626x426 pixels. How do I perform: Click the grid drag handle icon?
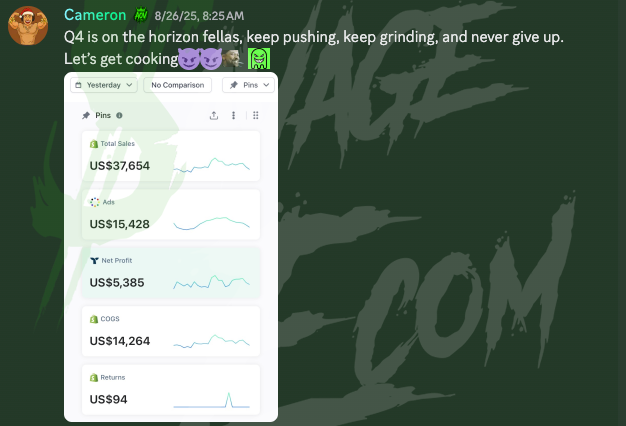tap(256, 116)
